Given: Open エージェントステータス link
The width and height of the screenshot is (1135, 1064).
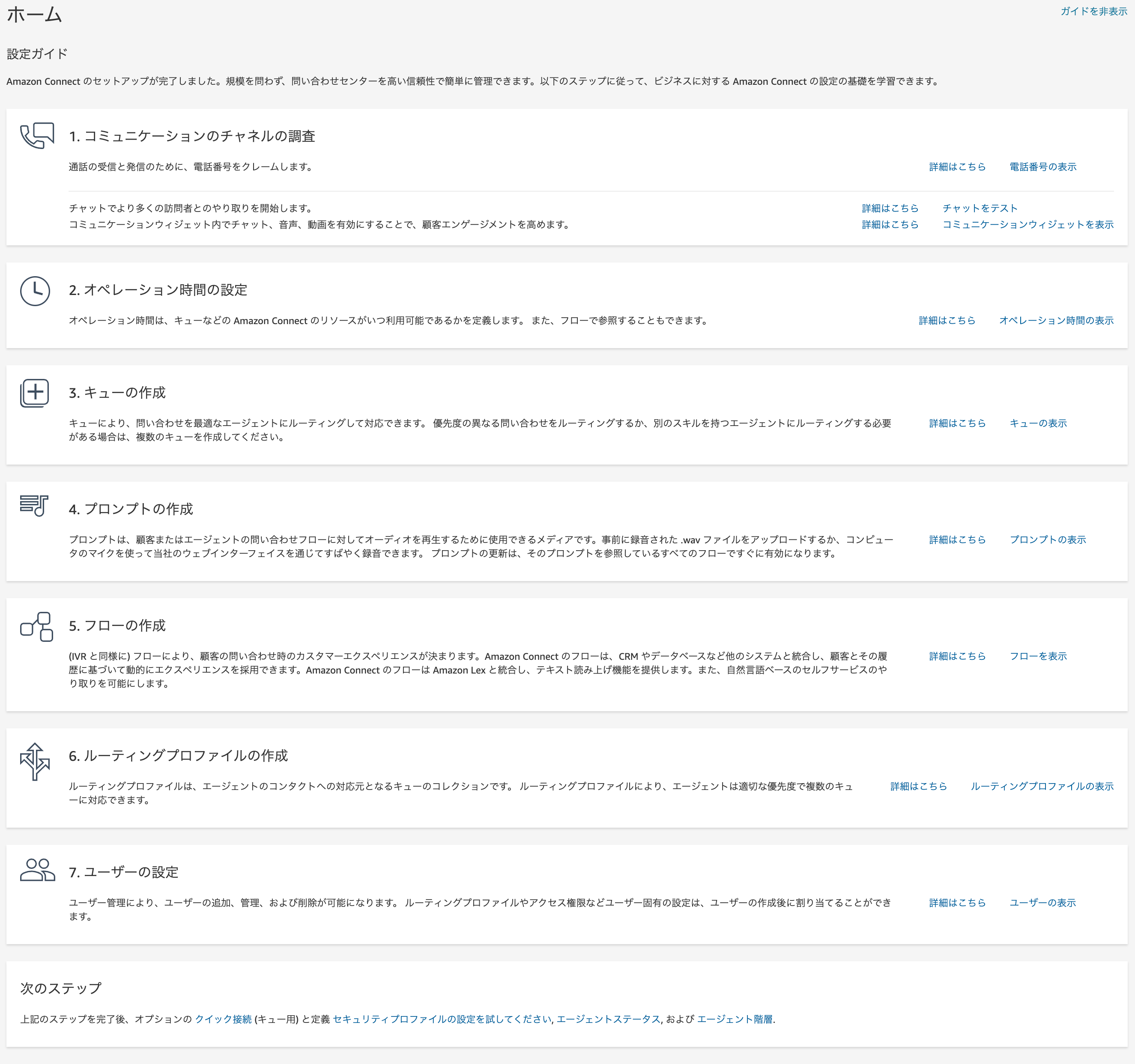Looking at the screenshot, I should tap(609, 1019).
